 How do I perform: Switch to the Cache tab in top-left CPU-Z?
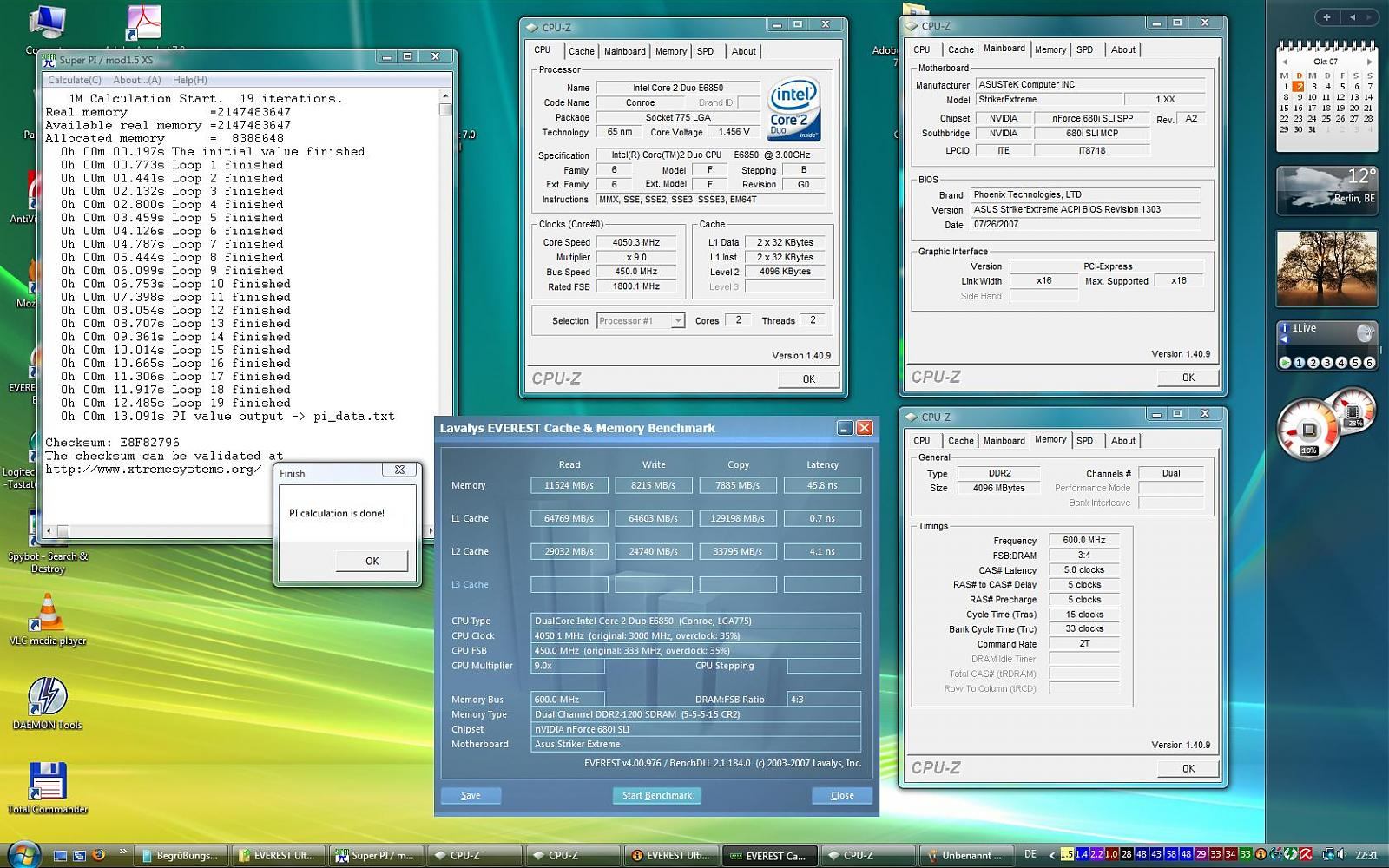581,51
